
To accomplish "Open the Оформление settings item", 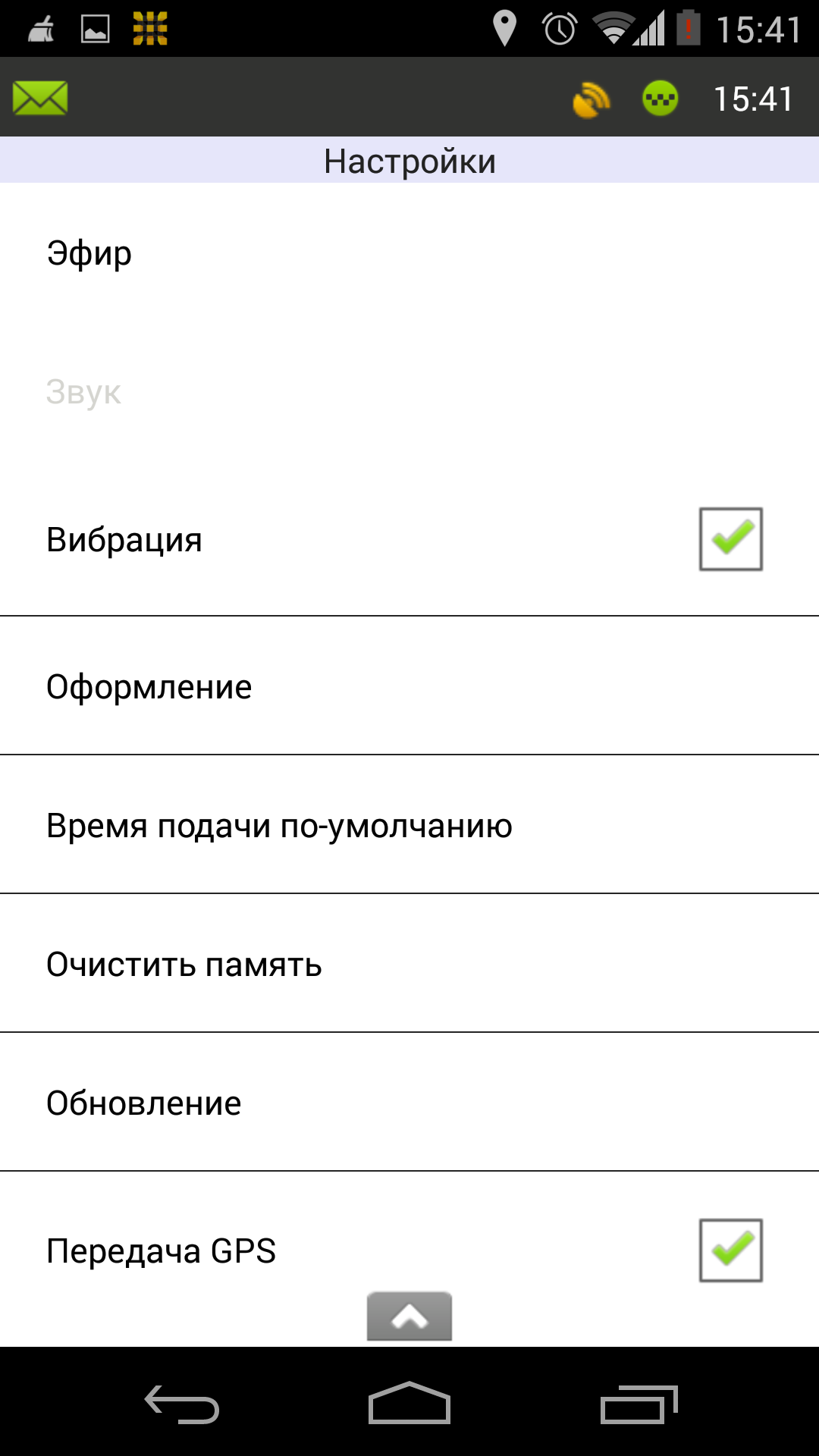I will [x=149, y=687].
